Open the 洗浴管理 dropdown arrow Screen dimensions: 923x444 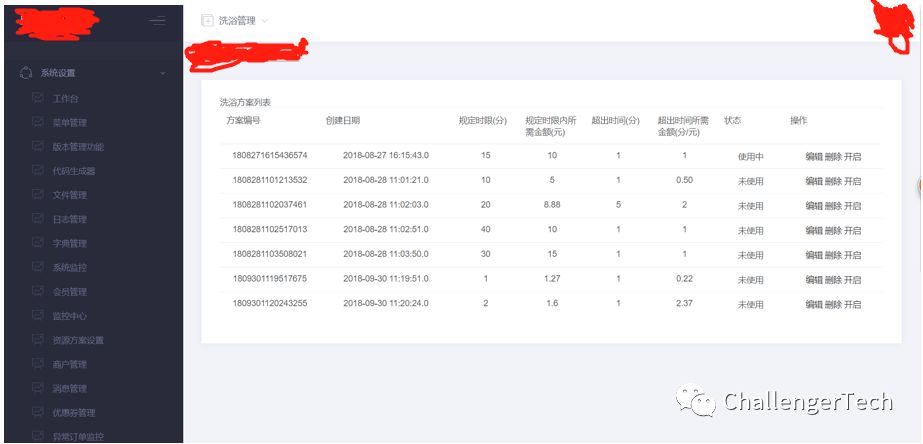264,21
